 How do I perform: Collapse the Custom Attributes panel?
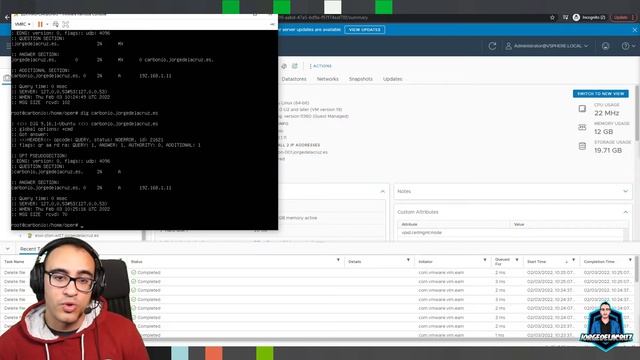[x=625, y=212]
